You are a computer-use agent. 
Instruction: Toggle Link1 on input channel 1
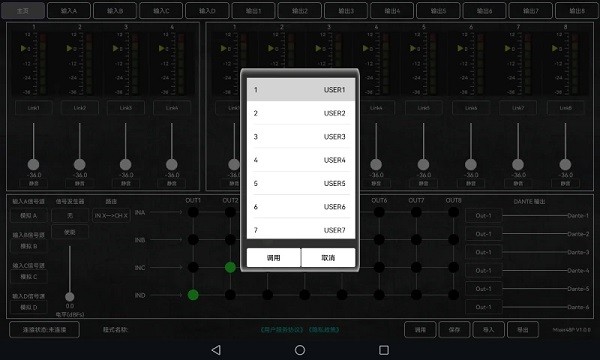pos(34,108)
